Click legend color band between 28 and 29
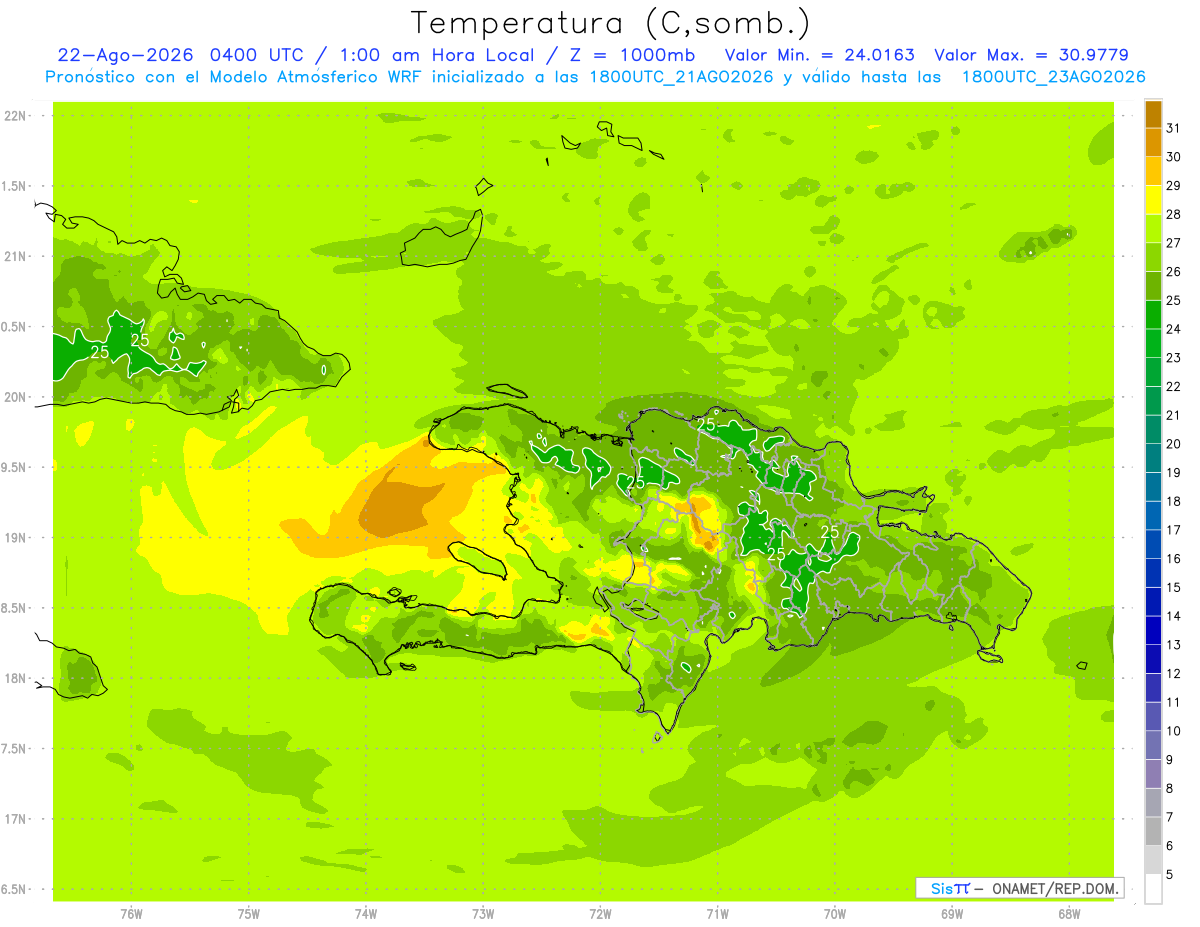The image size is (1200, 927). [x=1153, y=200]
